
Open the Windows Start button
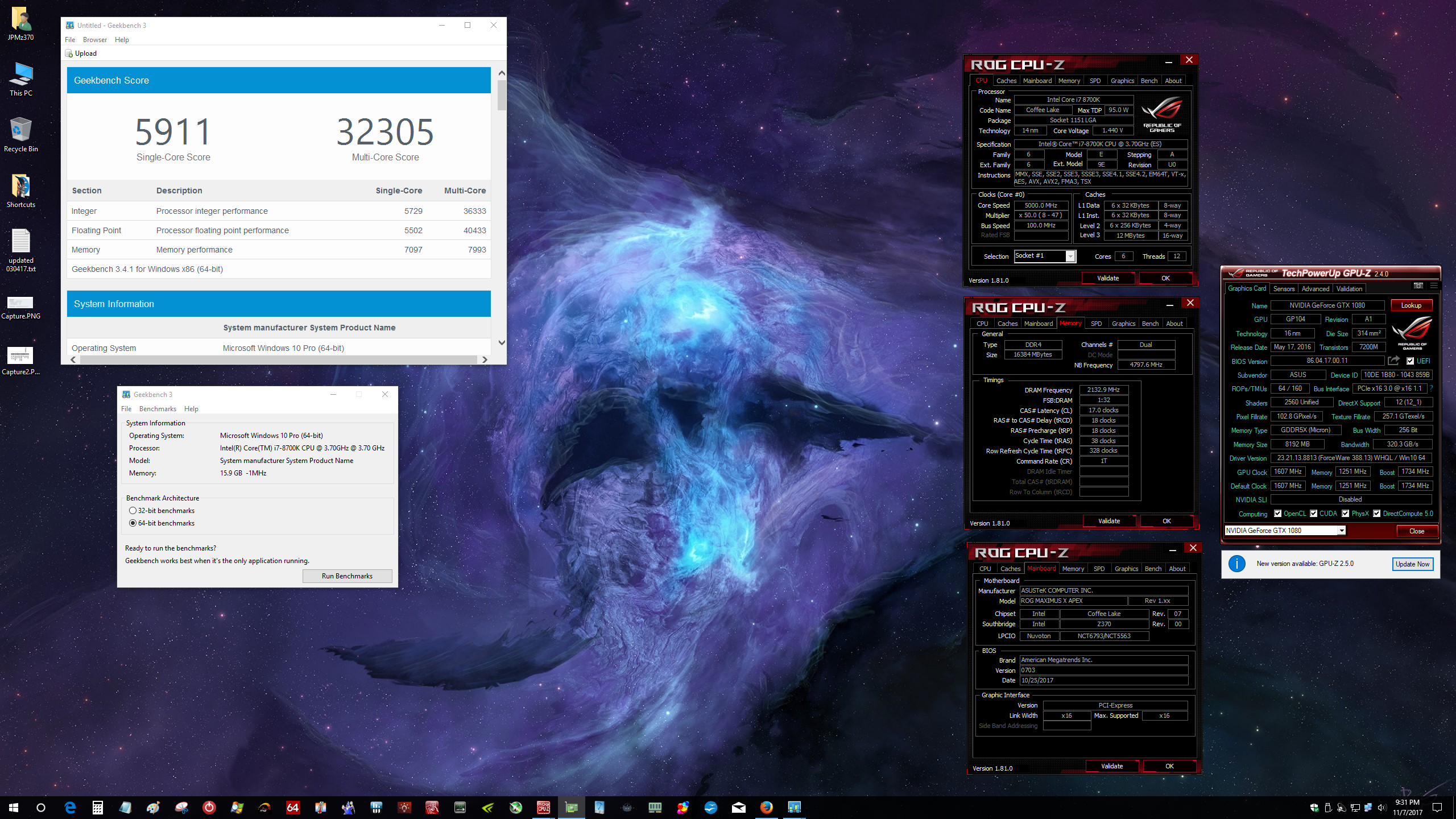14,808
